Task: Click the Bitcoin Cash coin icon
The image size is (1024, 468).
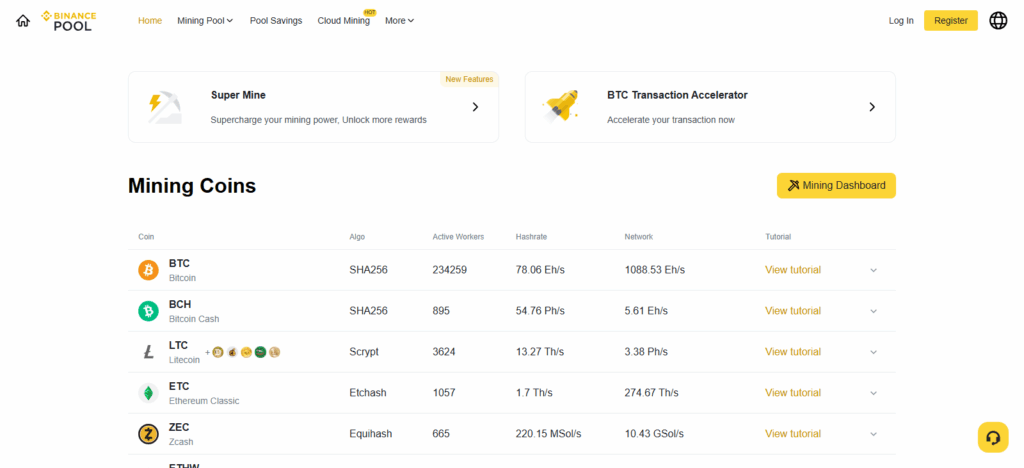Action: pos(148,311)
